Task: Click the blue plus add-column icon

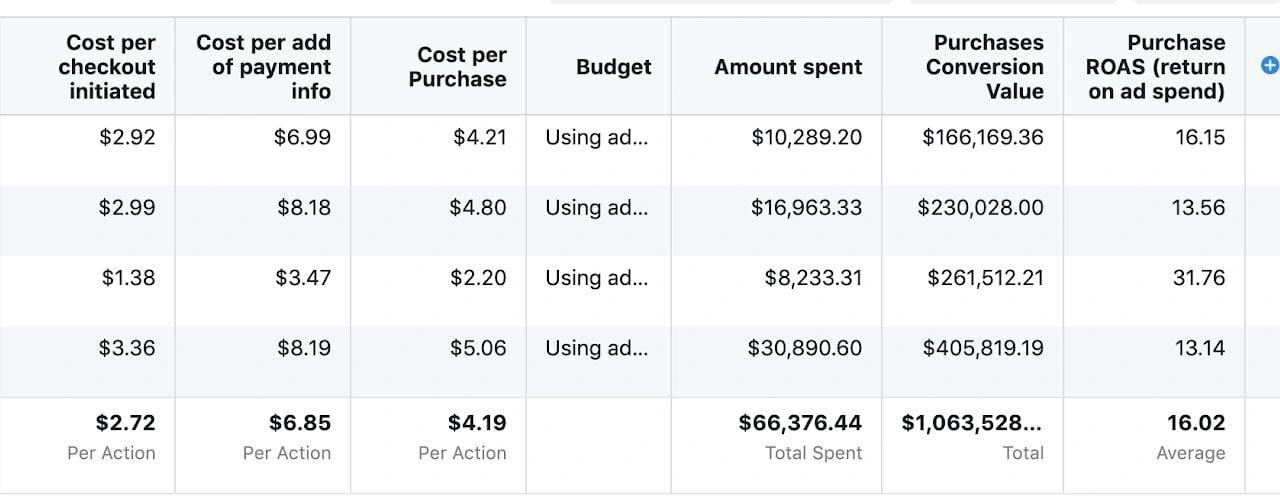Action: [x=1270, y=66]
